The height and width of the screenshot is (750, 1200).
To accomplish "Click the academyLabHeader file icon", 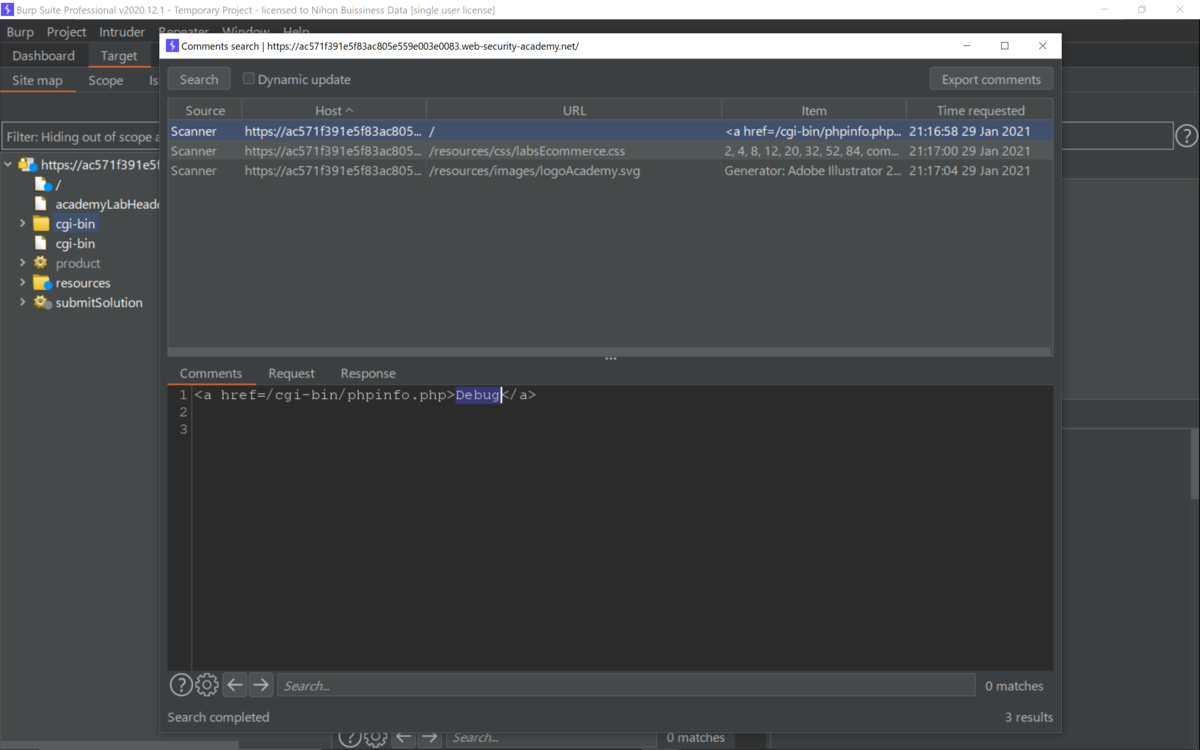I will coord(41,204).
